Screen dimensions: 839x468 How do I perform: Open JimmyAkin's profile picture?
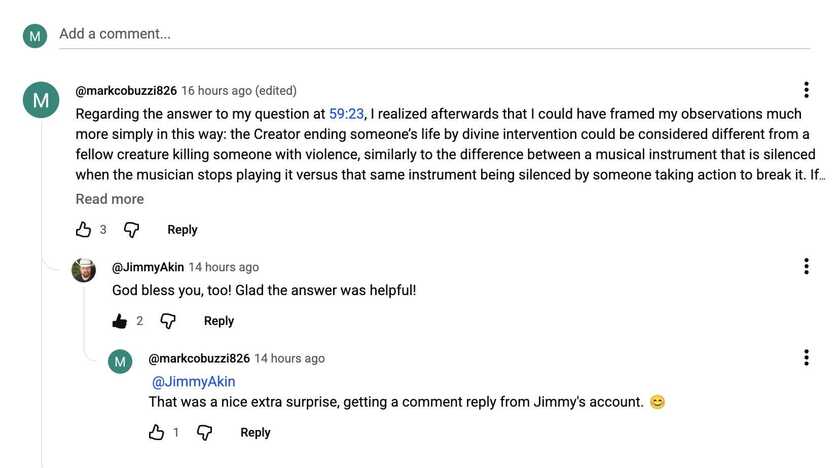coord(83,270)
